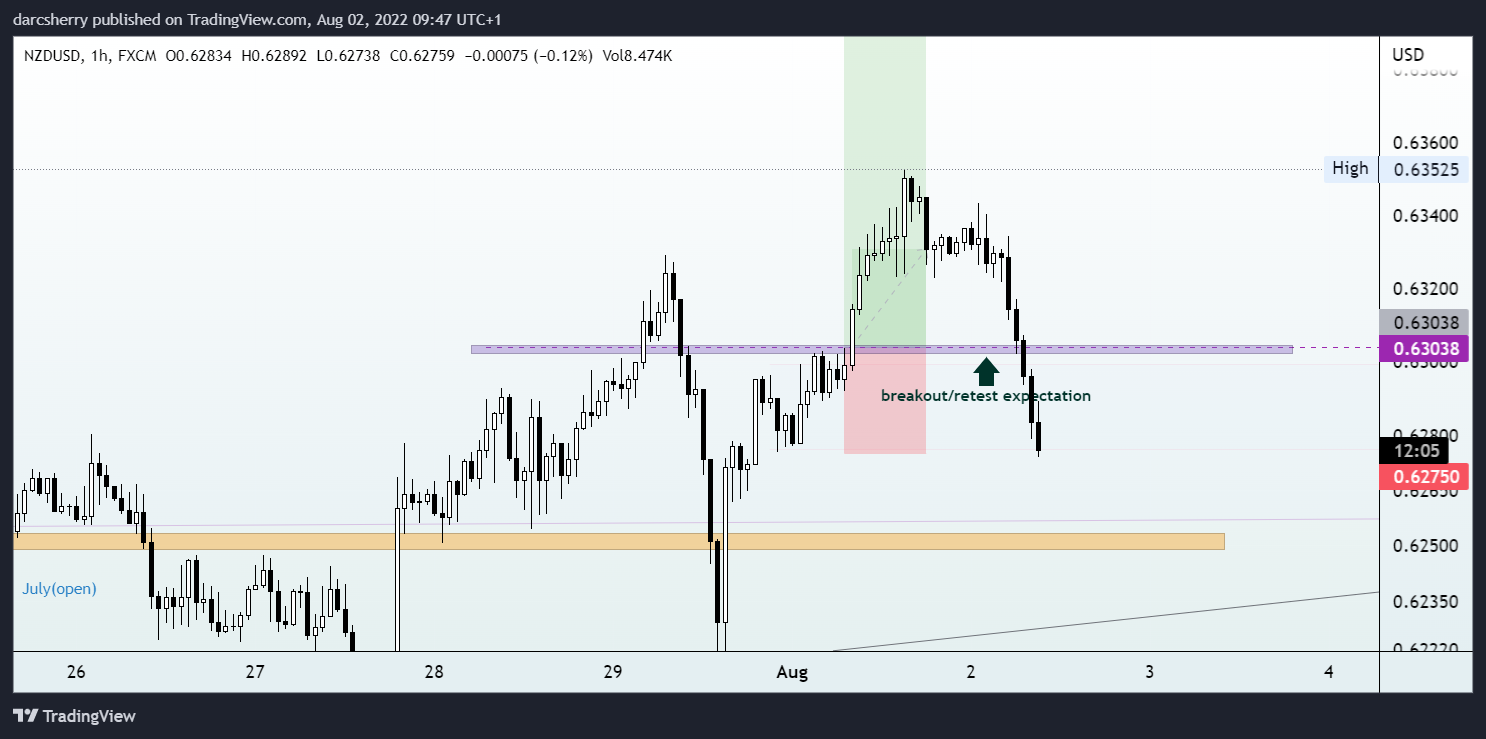Click the High label tag
The height and width of the screenshot is (739, 1486).
click(x=1350, y=169)
